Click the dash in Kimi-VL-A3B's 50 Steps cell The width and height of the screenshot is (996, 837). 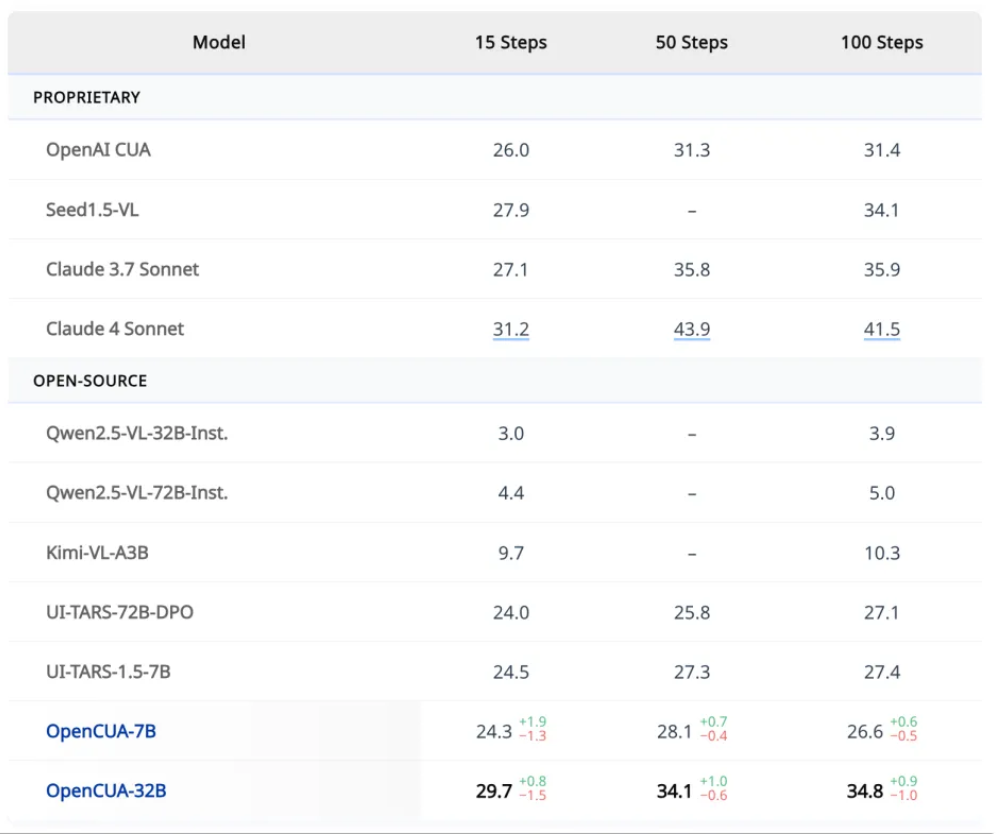pos(692,554)
